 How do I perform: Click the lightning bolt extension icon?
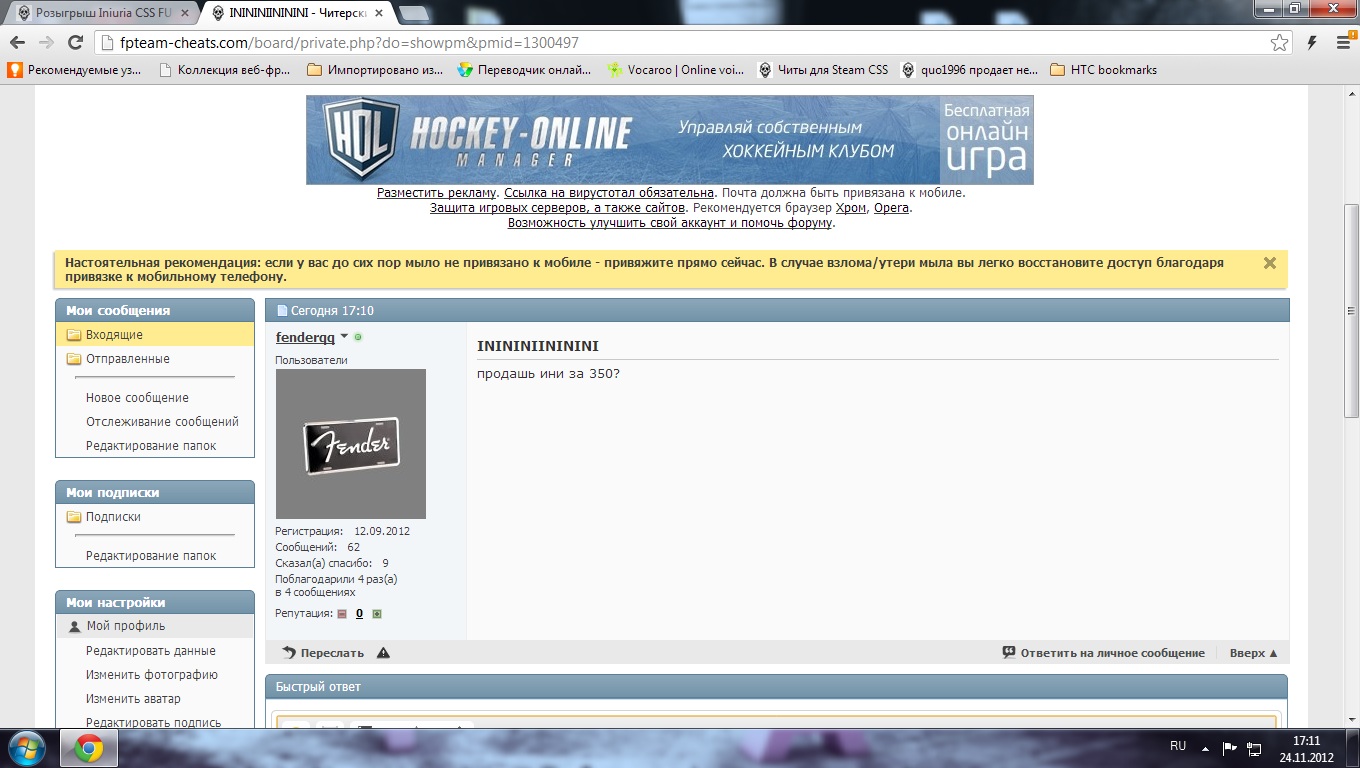(x=1312, y=43)
